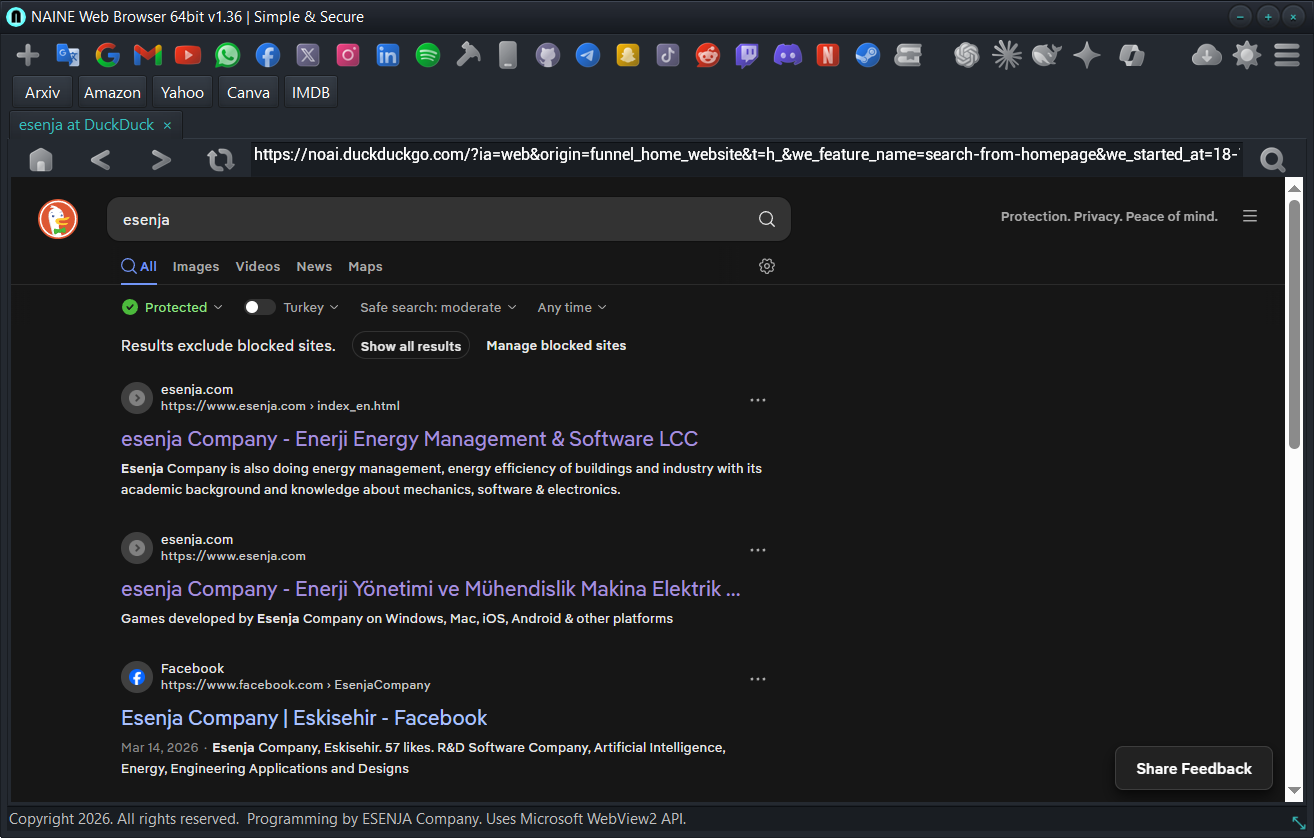Click the mobile phone view icon
1314x838 pixels.
508,55
